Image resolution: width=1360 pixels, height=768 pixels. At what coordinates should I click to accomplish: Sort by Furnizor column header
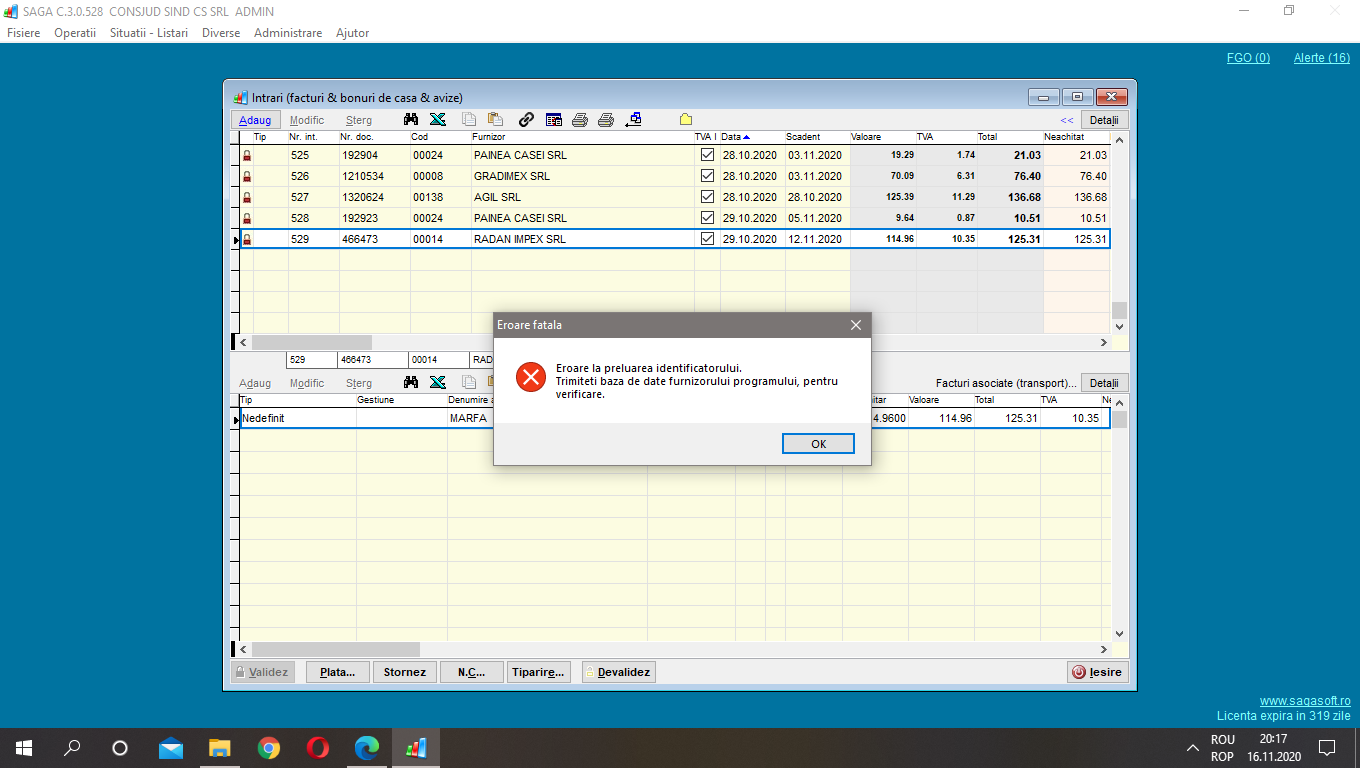[x=582, y=137]
